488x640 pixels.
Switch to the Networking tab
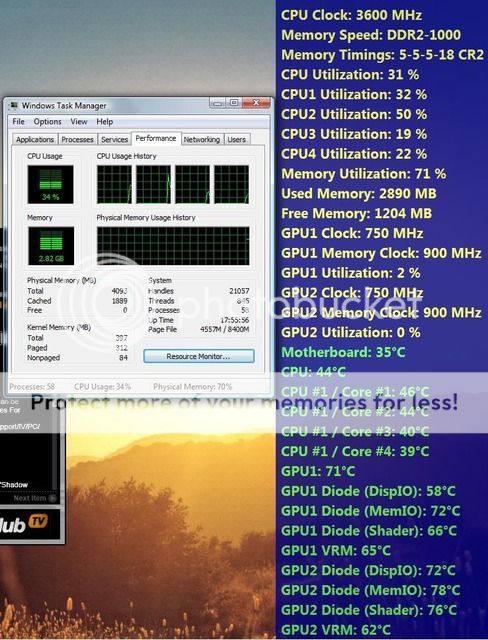coord(202,140)
